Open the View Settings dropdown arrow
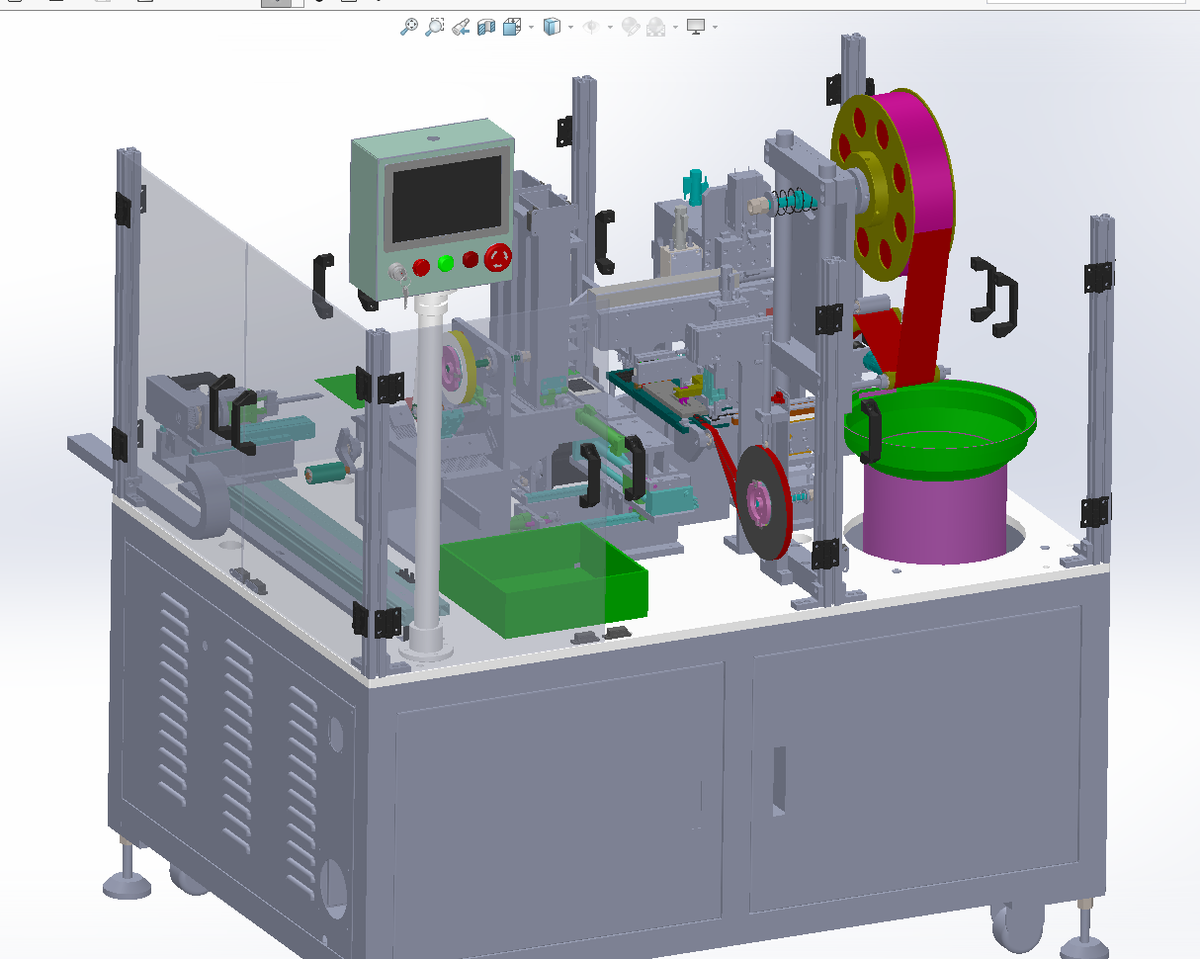Image resolution: width=1200 pixels, height=959 pixels. tap(714, 27)
